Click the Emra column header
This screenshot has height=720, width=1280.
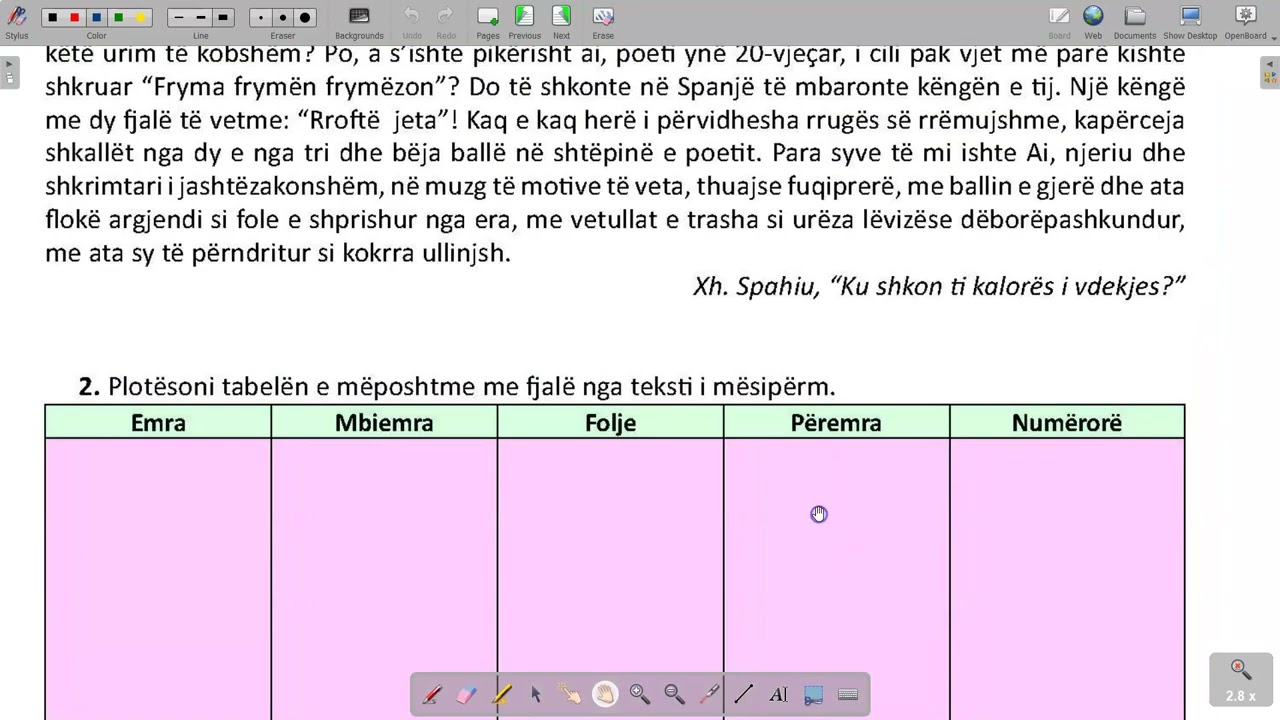158,423
